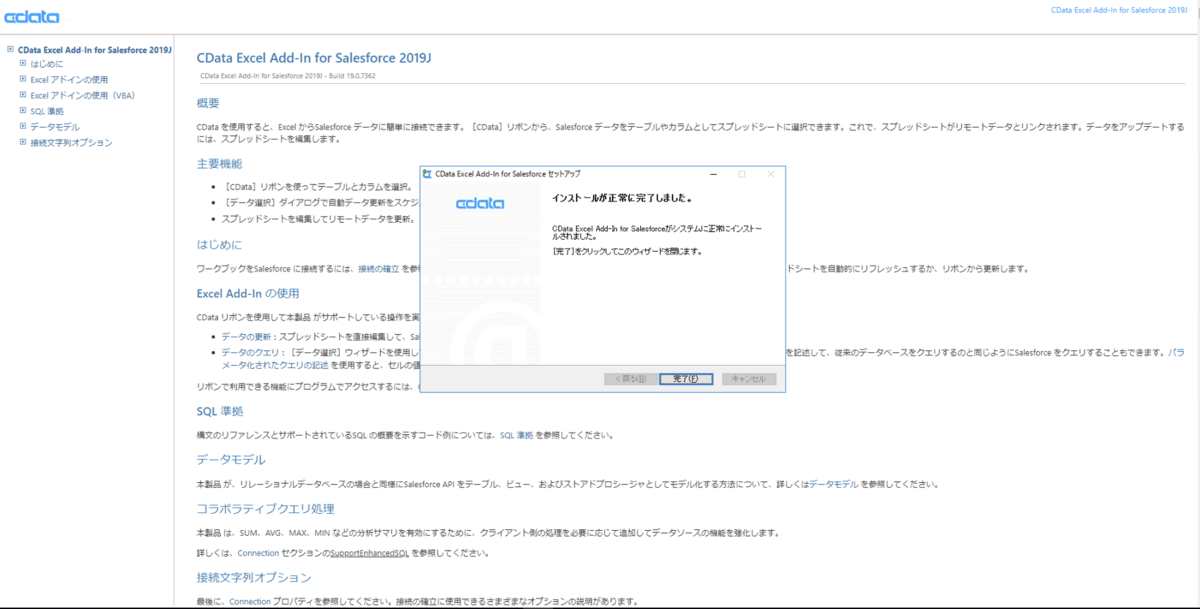Click the 接続文字列オプション section heading
This screenshot has height=609, width=1200.
[254, 578]
